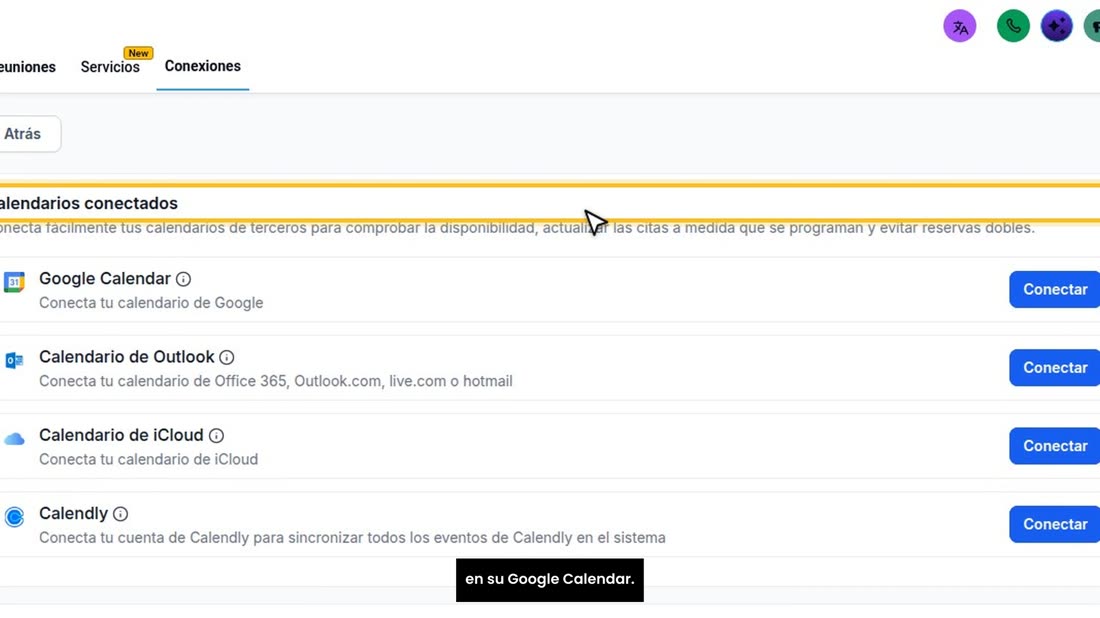Click the New badge above Servicios

138,53
